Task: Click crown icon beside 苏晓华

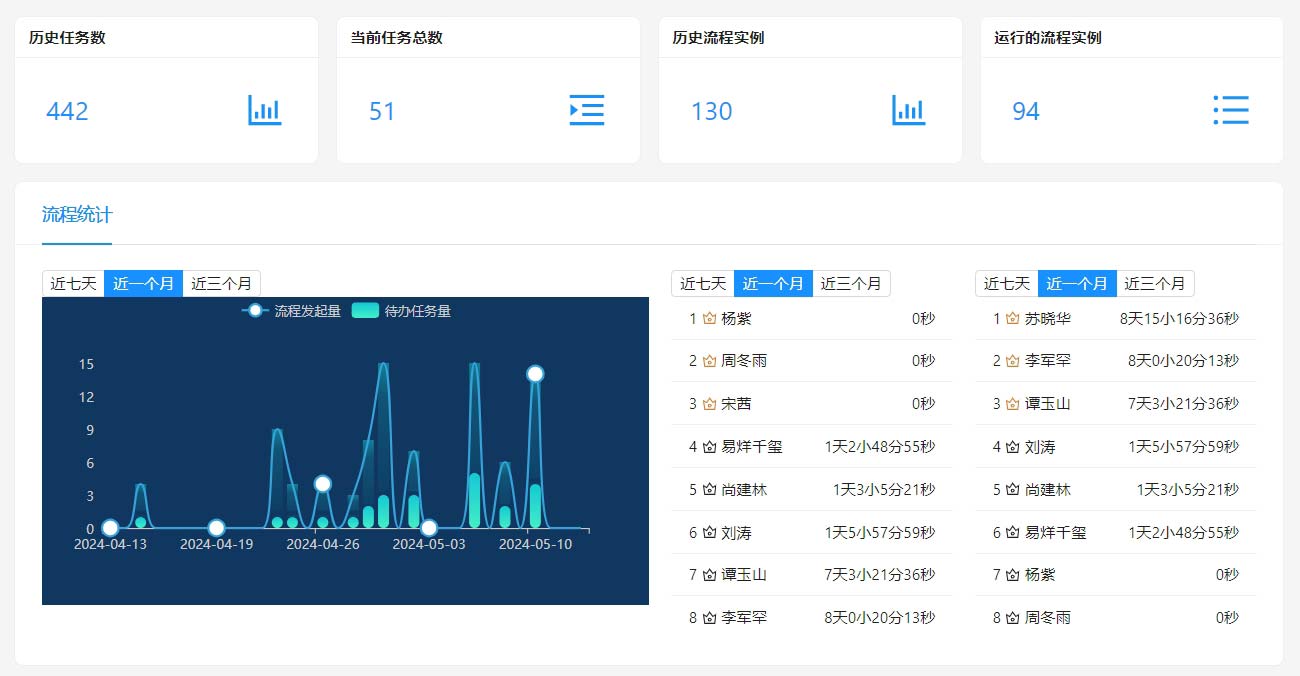Action: [x=1013, y=319]
